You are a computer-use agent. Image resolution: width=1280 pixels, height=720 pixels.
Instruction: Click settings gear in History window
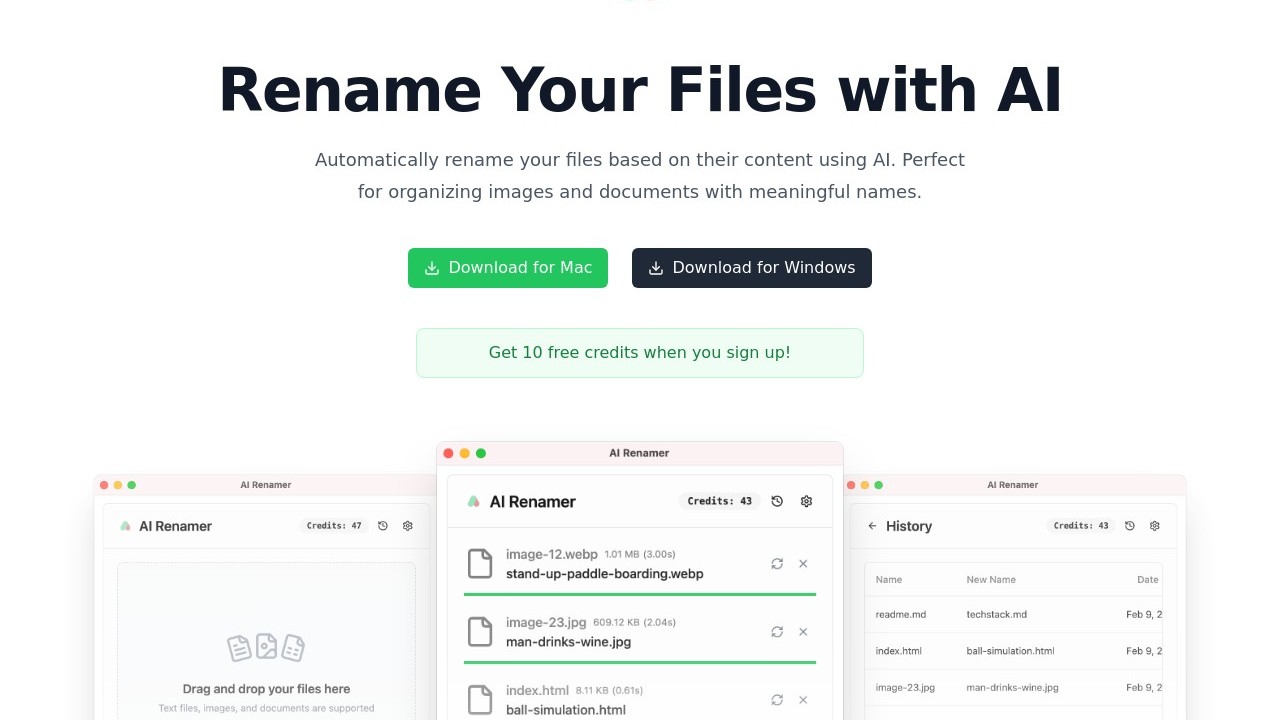(x=1155, y=526)
